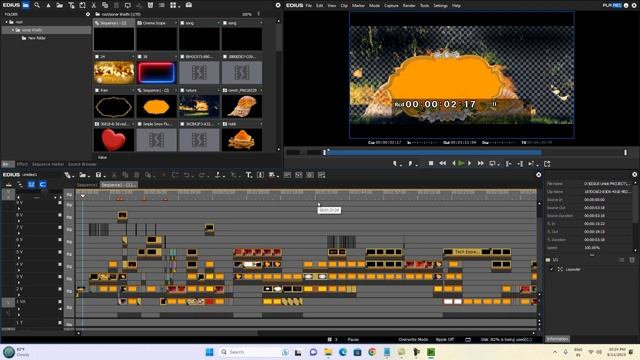Viewport: 640px width, 360px height.
Task: Click the toolbox icon in bin toolbar
Action: pyautogui.click(x=189, y=5)
